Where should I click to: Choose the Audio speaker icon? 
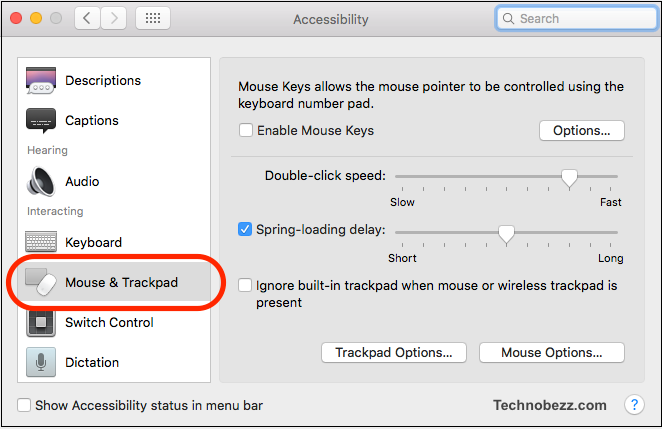click(x=41, y=182)
